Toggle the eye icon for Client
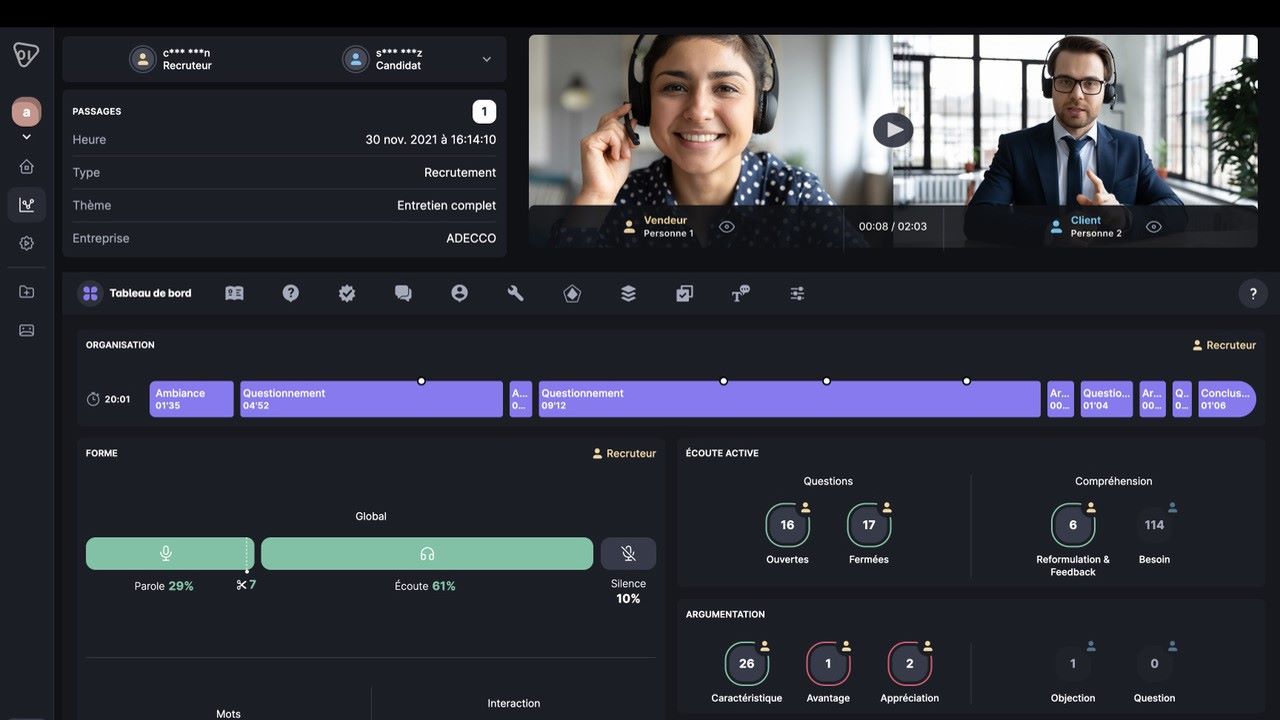Screen dimensions: 1280x720 (x=1154, y=227)
